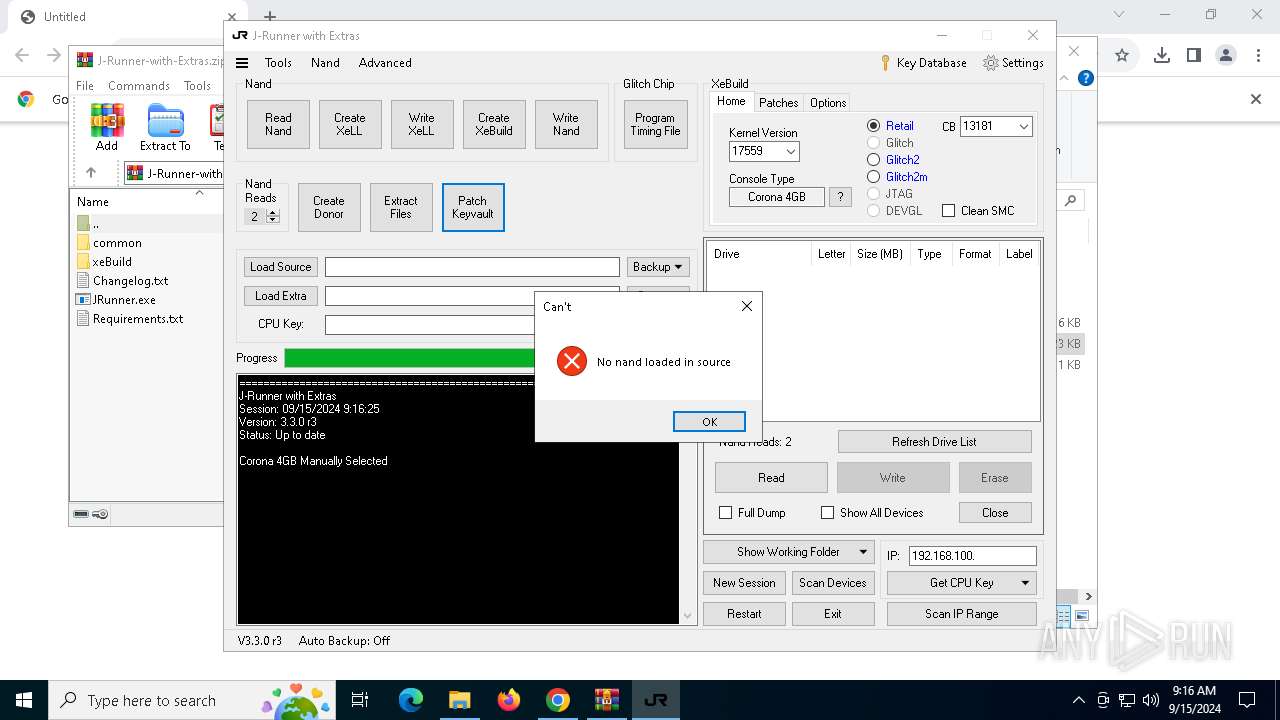Open Task View on taskbar
This screenshot has width=1280, height=720.
360,700
